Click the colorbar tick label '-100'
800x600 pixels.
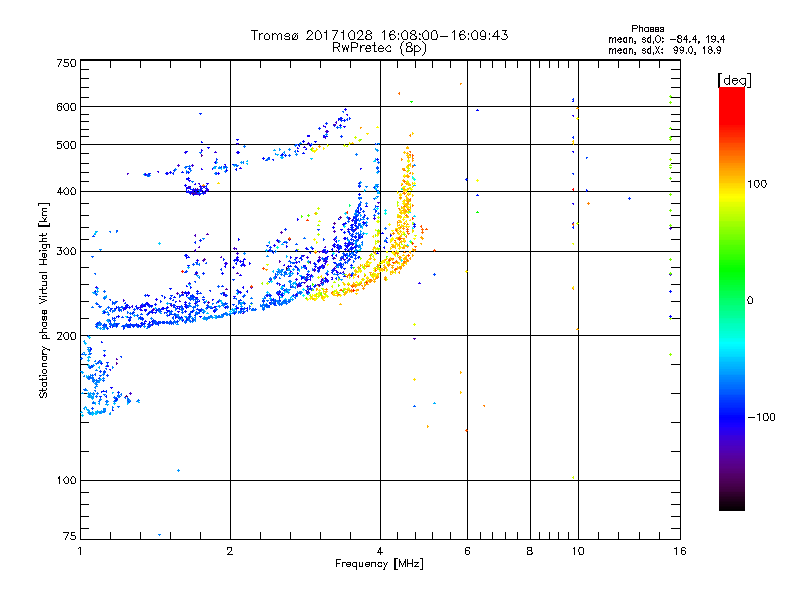[761, 417]
